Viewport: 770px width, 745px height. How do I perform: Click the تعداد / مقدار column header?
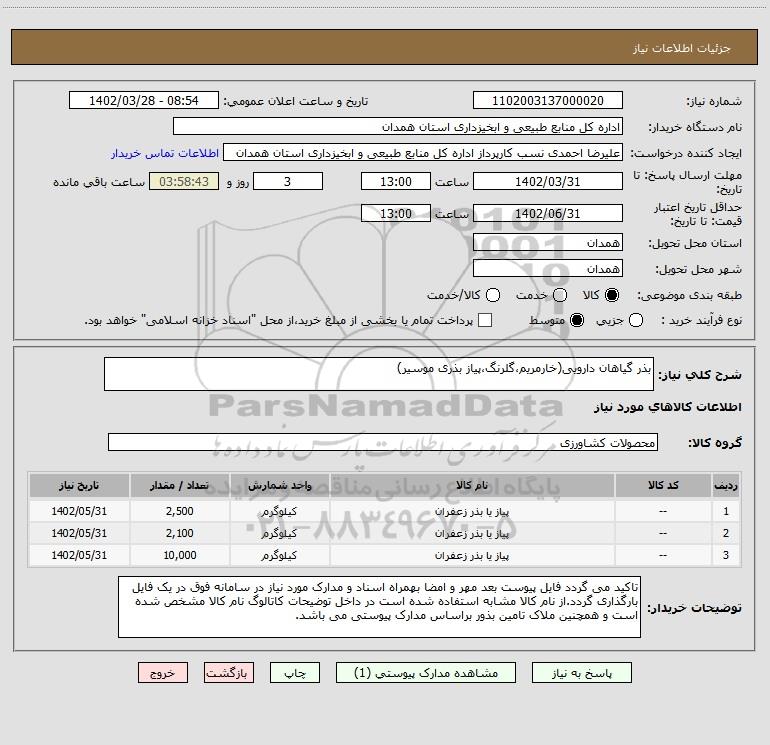coord(179,486)
